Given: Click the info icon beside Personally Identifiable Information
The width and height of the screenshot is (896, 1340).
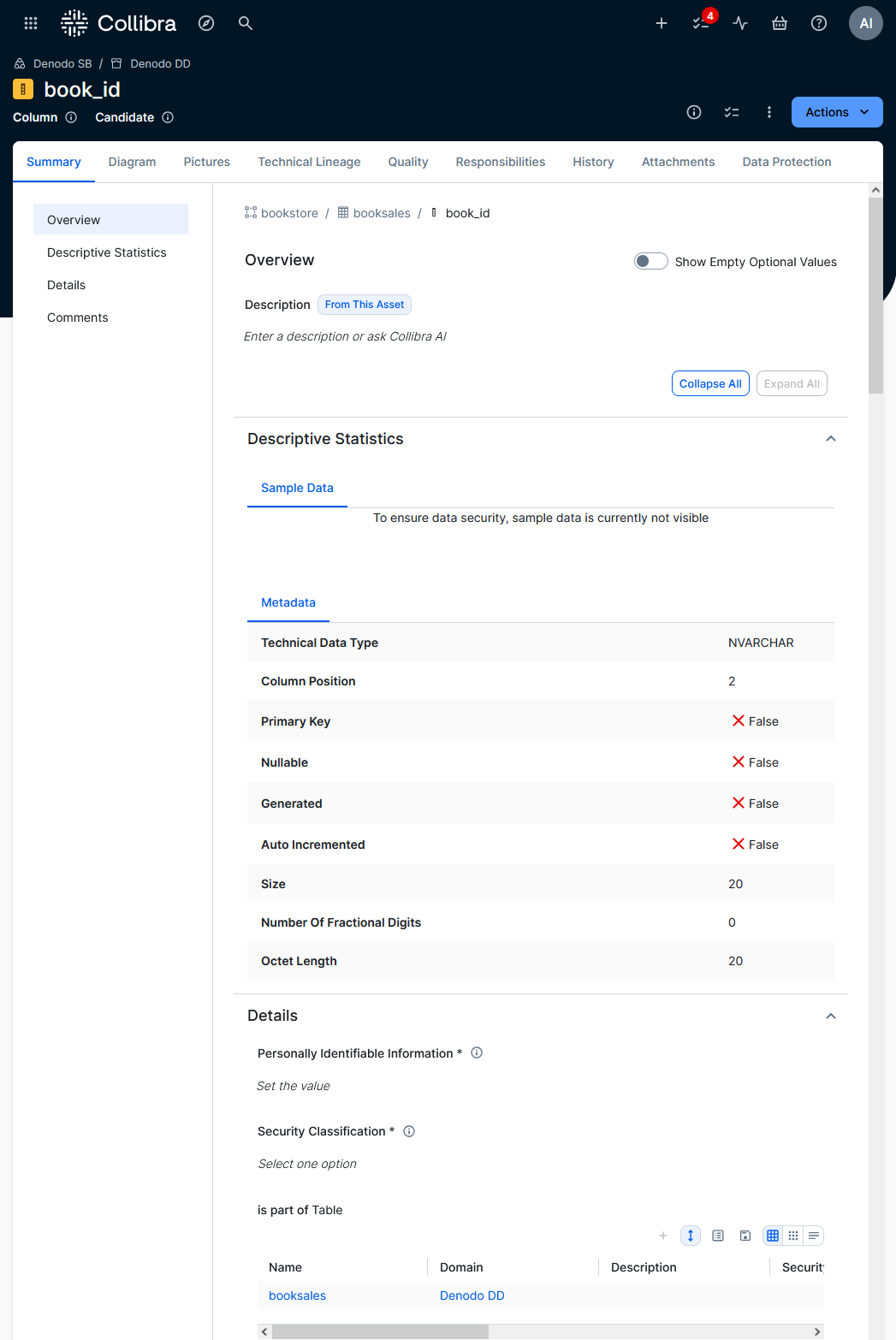Looking at the screenshot, I should [x=477, y=1053].
